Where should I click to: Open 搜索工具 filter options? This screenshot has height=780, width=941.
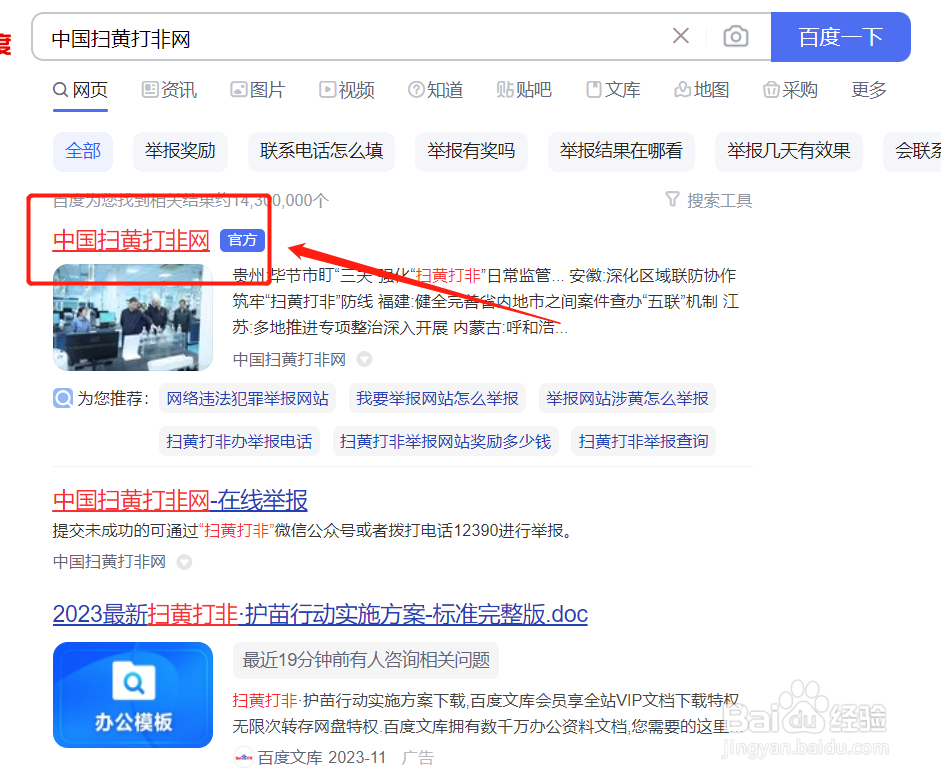pyautogui.click(x=709, y=200)
